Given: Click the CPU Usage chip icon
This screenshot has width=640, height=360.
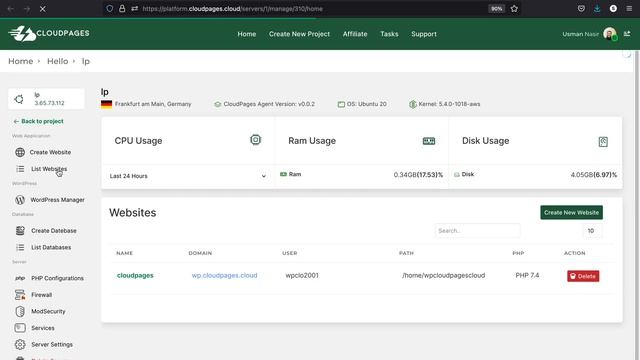Looking at the screenshot, I should coord(256,140).
